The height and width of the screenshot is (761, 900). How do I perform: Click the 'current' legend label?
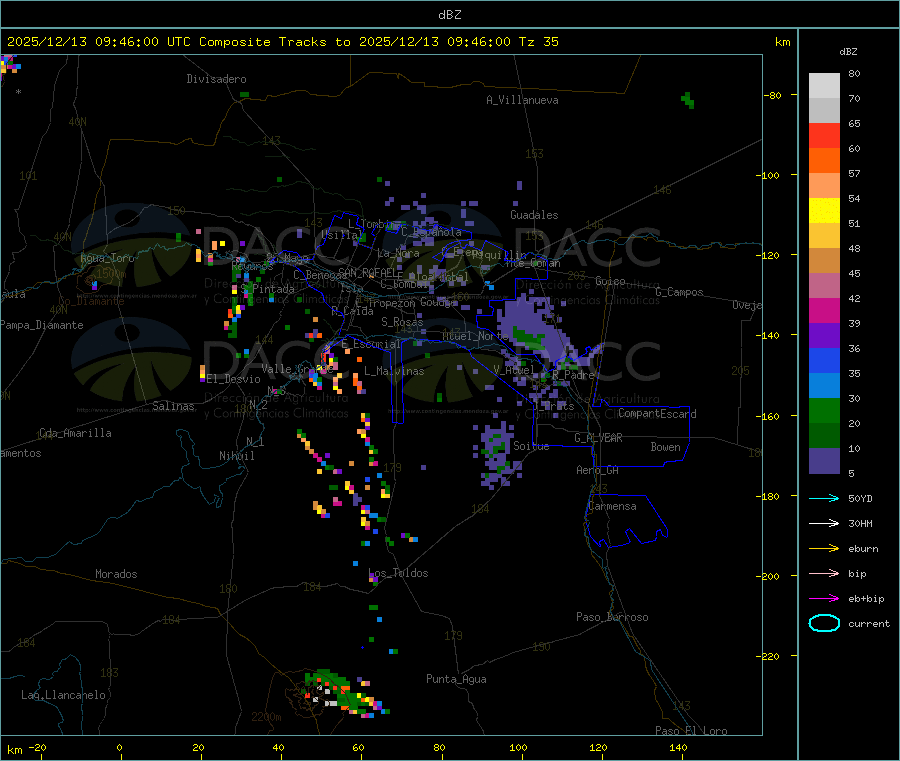pyautogui.click(x=869, y=624)
